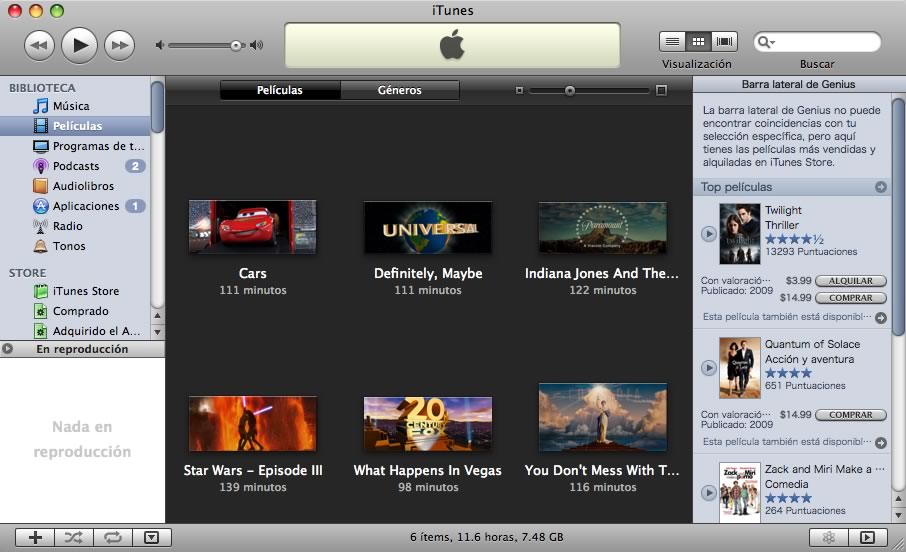Preview Twilight with play icon

tap(709, 234)
